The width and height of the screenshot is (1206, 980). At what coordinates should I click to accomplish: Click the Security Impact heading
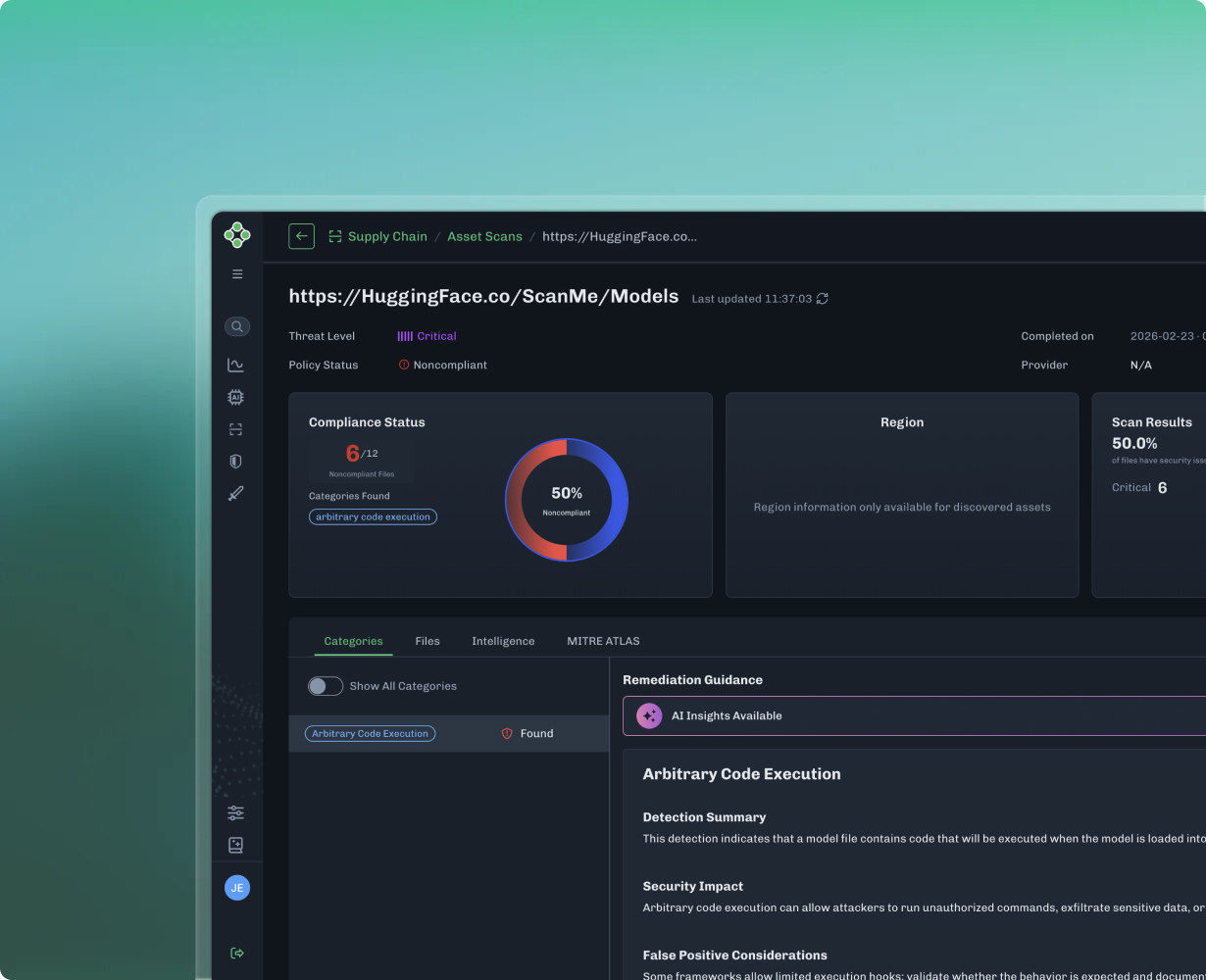click(693, 886)
